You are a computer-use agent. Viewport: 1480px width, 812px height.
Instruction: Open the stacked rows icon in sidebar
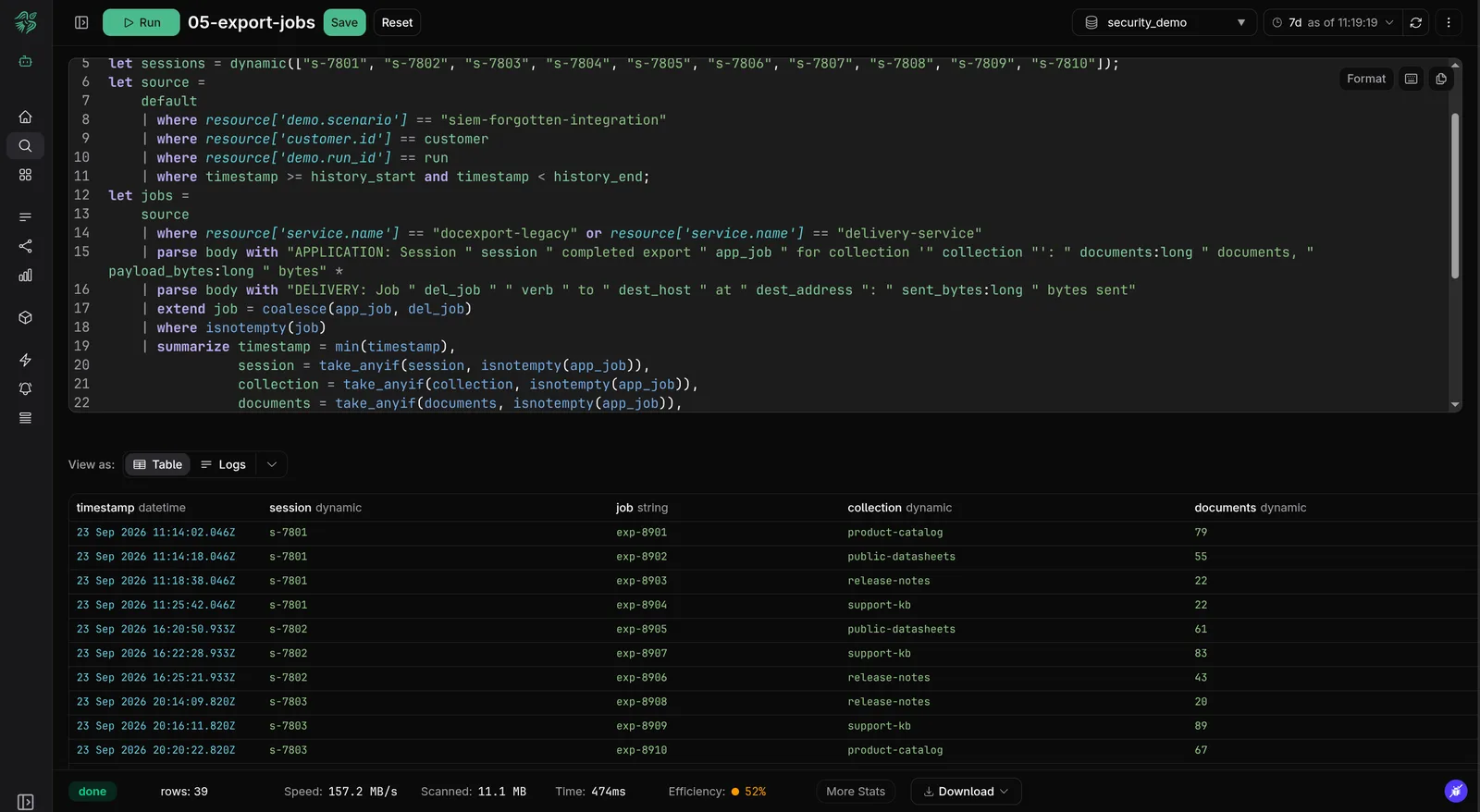tap(26, 418)
